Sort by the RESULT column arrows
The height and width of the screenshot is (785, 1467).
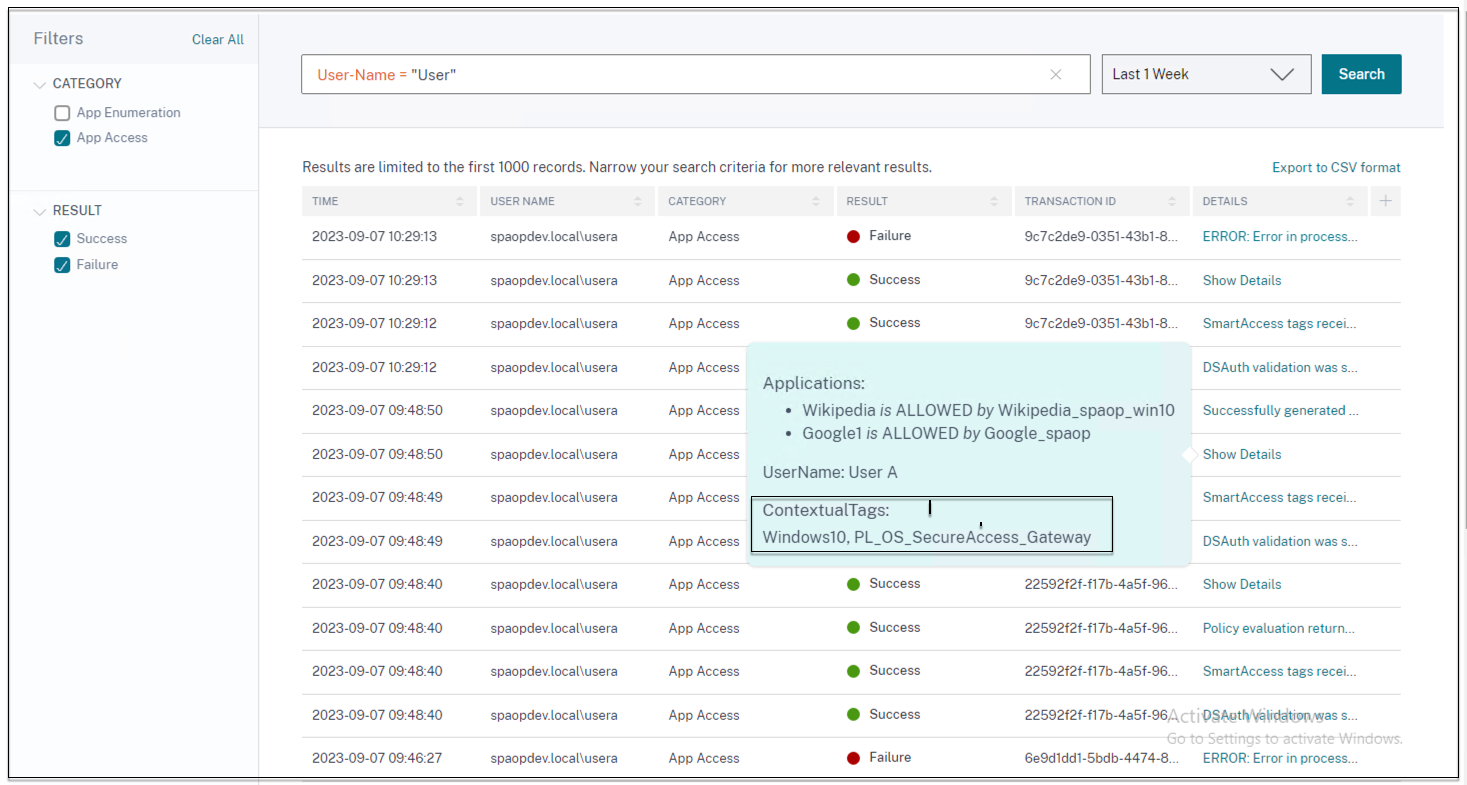click(994, 201)
